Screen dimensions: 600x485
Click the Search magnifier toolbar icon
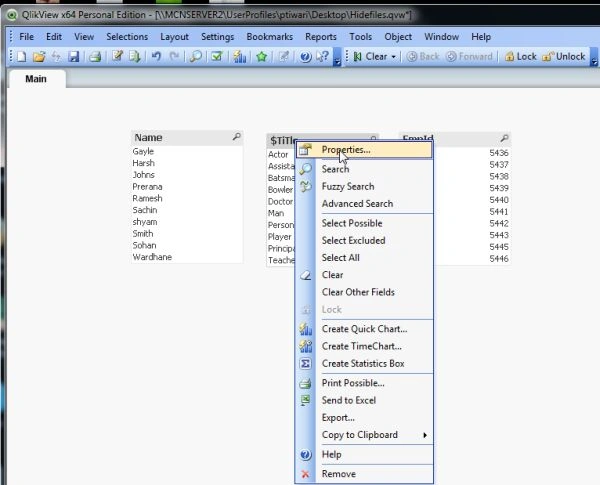click(x=196, y=57)
